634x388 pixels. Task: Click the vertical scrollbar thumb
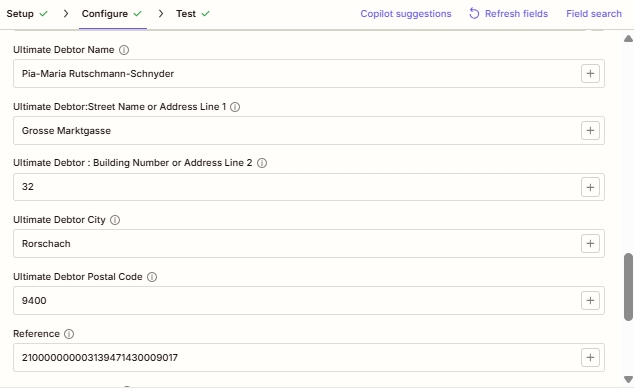(x=628, y=287)
